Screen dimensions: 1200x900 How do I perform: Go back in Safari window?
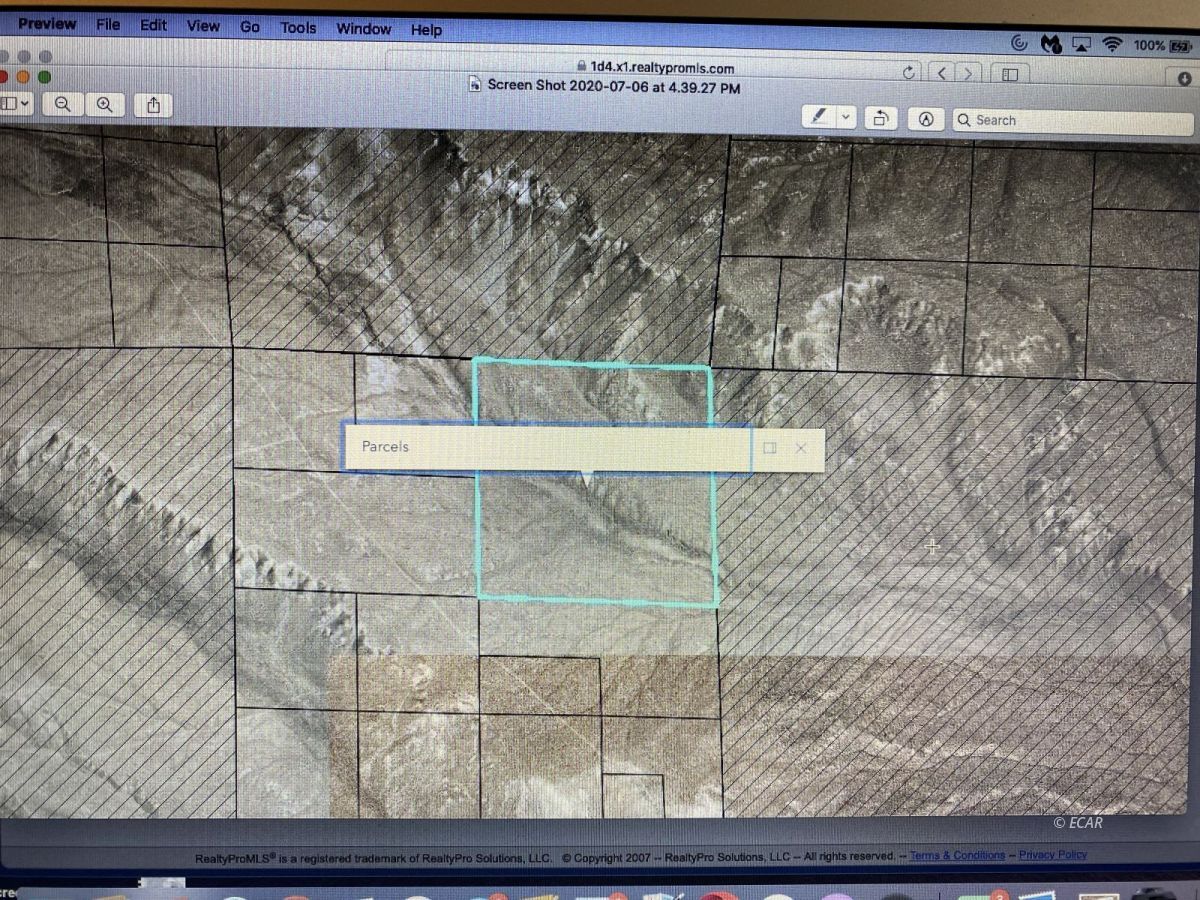click(942, 73)
